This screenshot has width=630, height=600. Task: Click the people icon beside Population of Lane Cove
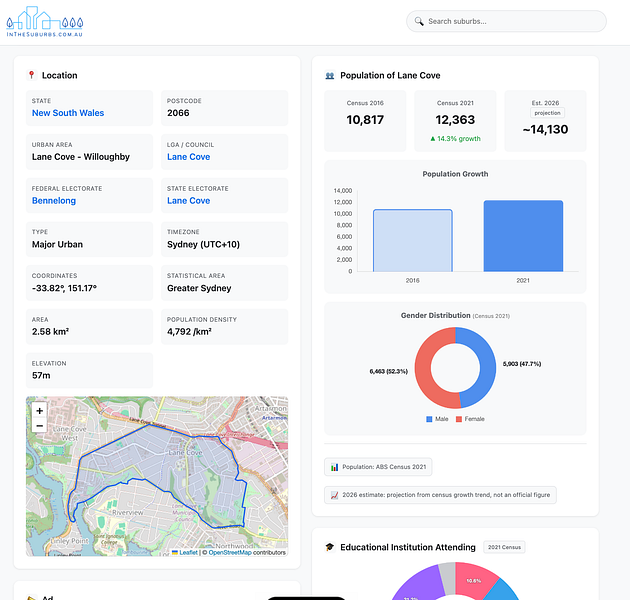point(330,76)
